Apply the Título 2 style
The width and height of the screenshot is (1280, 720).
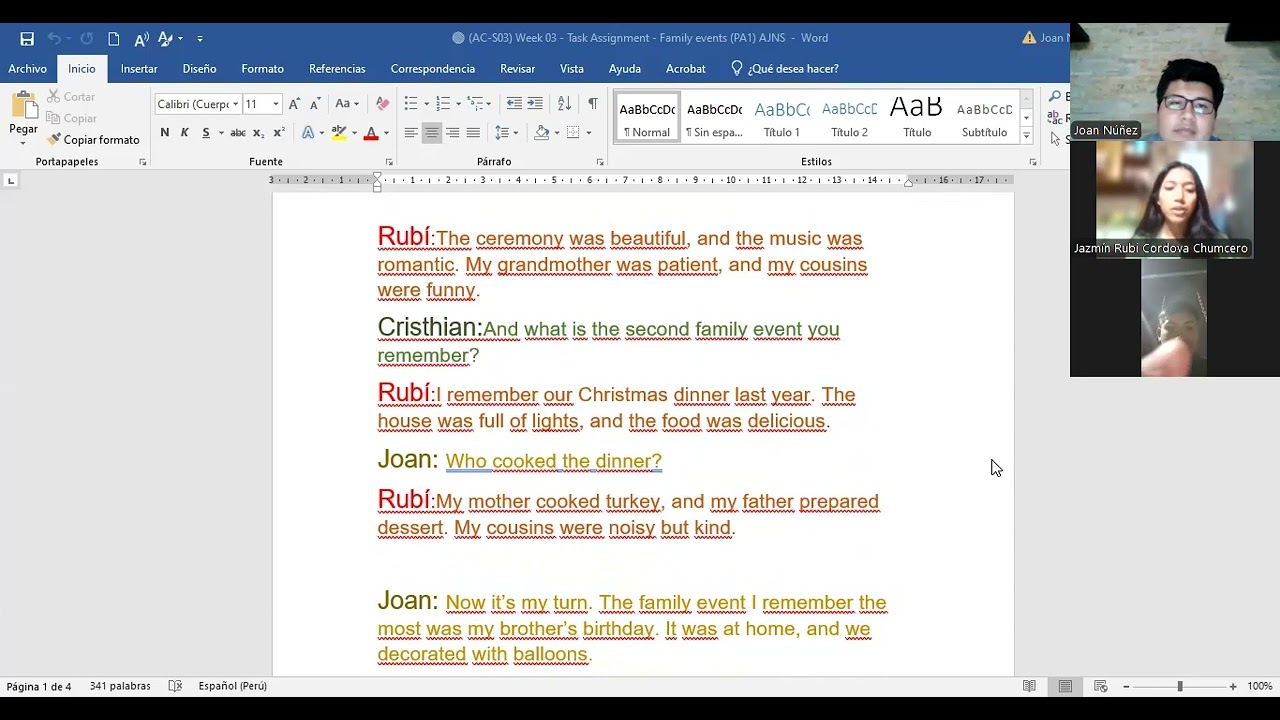point(850,119)
